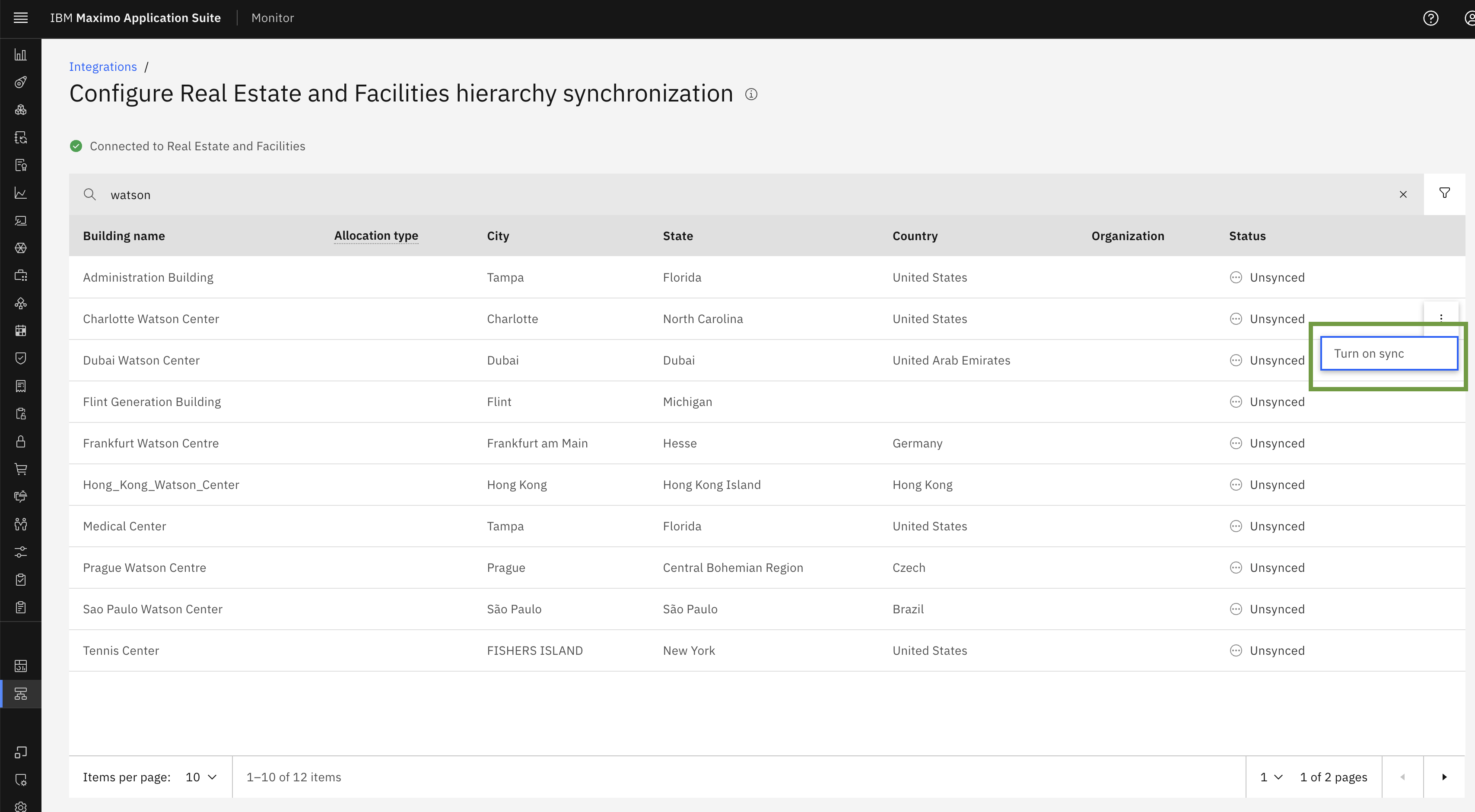1475x812 pixels.
Task: Sort by Status column header
Action: (x=1247, y=236)
